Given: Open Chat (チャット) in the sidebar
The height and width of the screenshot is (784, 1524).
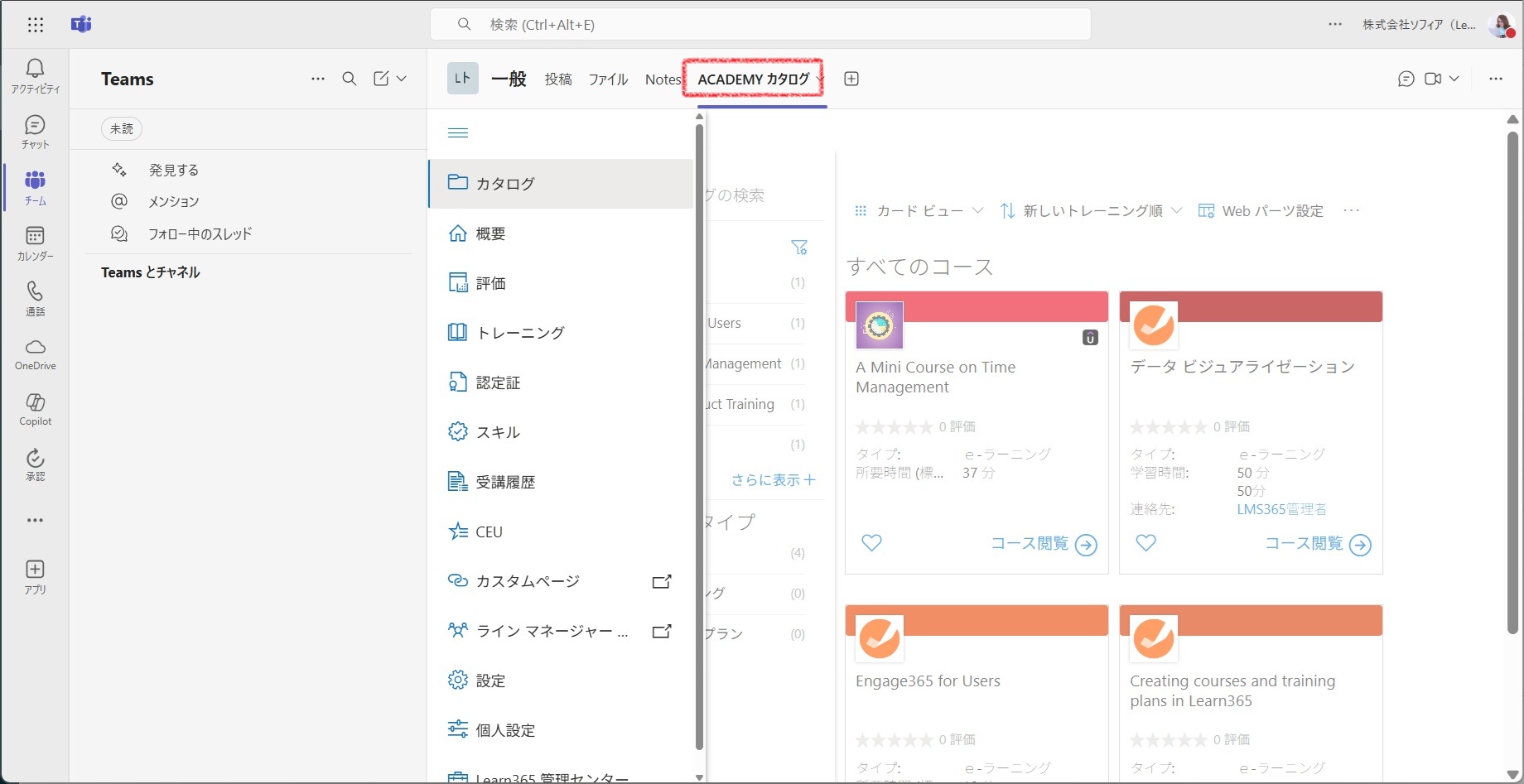Looking at the screenshot, I should [x=35, y=132].
